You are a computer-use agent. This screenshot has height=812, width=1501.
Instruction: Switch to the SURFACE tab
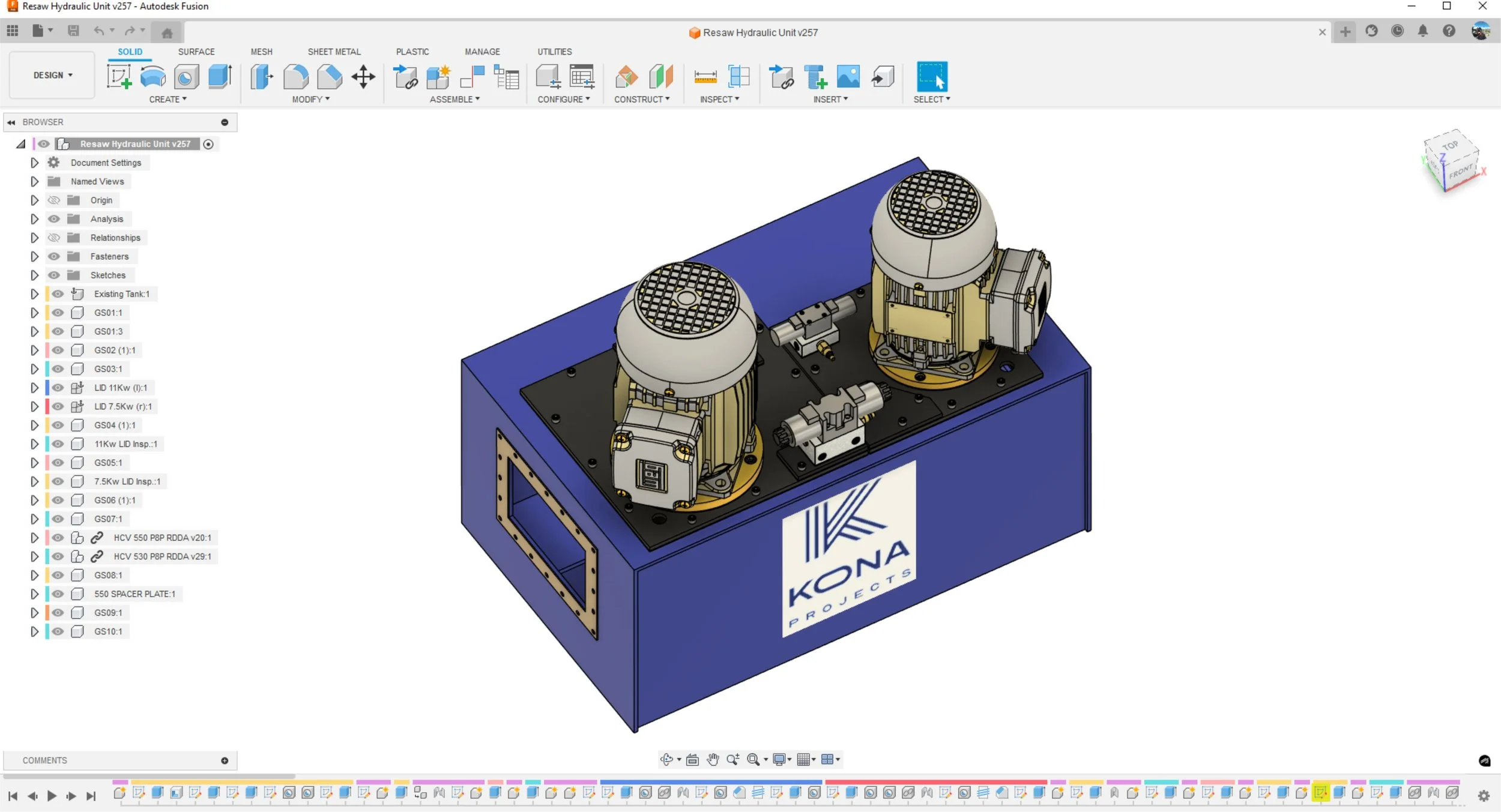[196, 52]
